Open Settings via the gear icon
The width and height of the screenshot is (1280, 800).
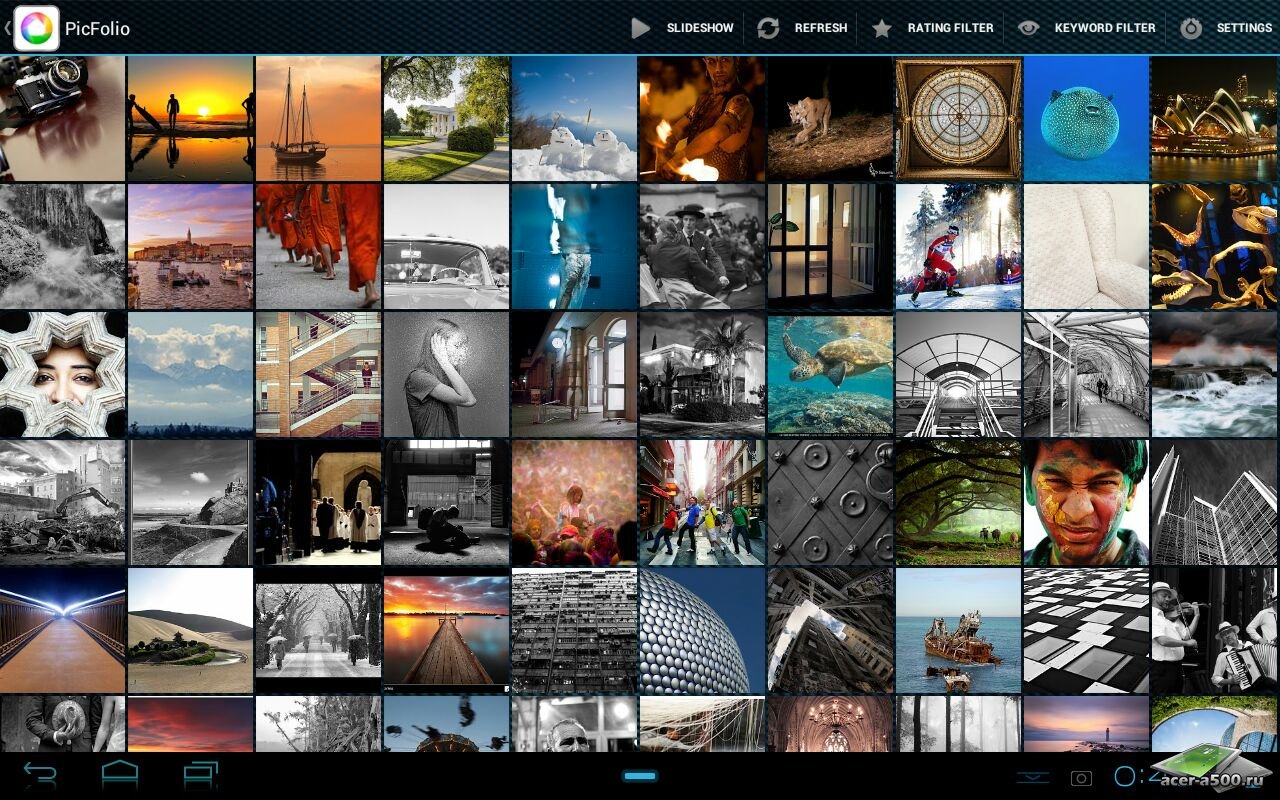[1190, 28]
